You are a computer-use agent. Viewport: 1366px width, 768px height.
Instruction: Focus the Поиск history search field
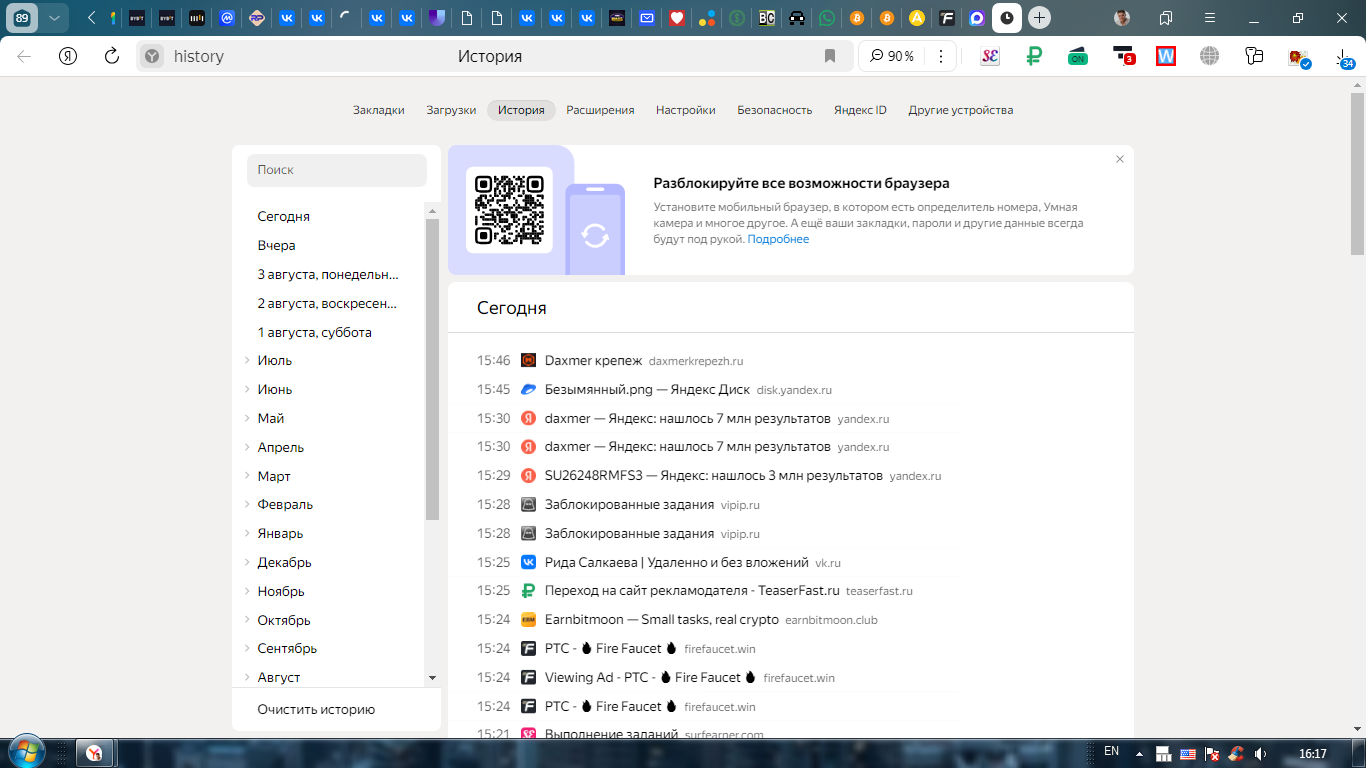[337, 170]
